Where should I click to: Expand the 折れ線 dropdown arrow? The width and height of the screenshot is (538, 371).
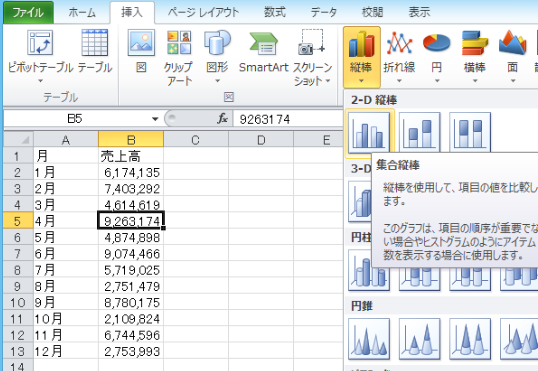click(399, 81)
